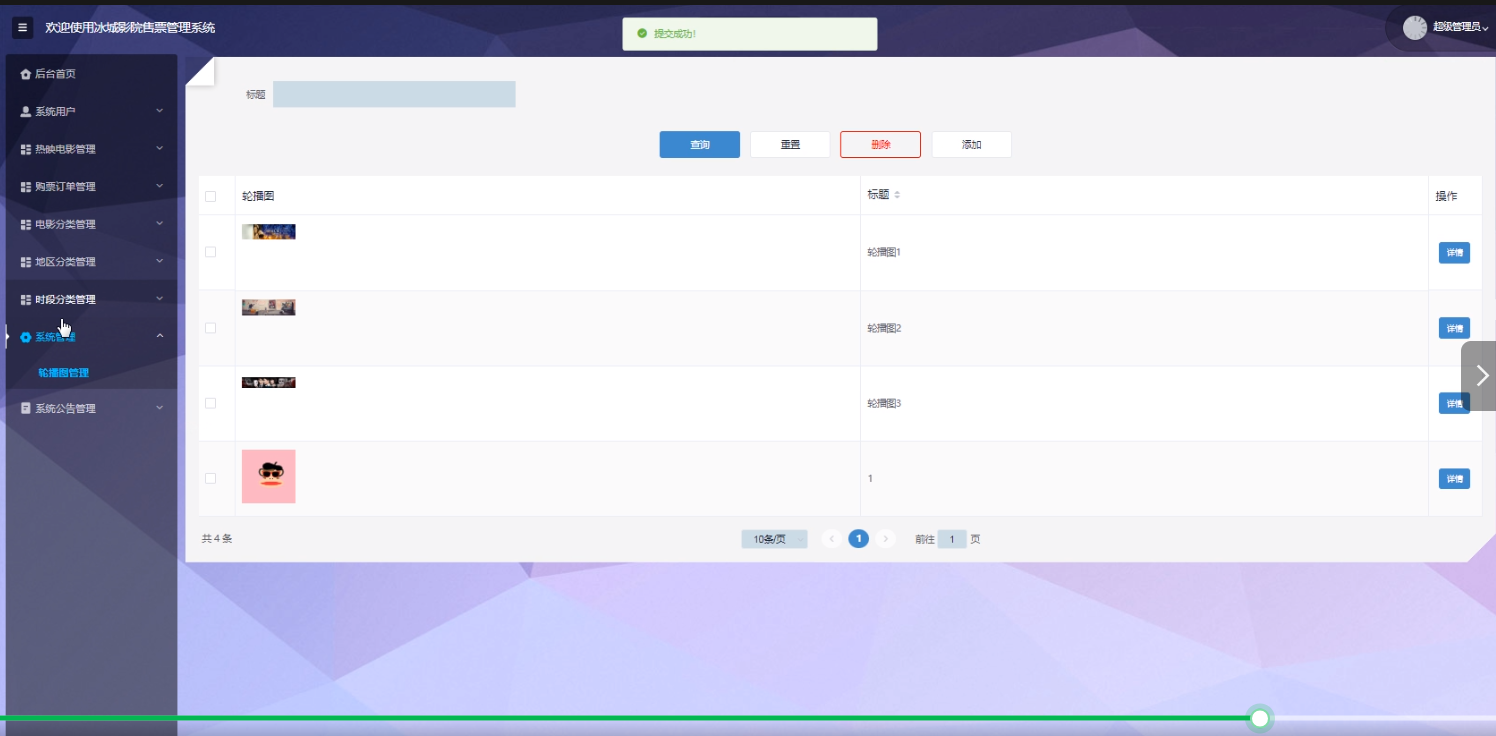Open 详情 for row 轮播图3

[x=1454, y=403]
